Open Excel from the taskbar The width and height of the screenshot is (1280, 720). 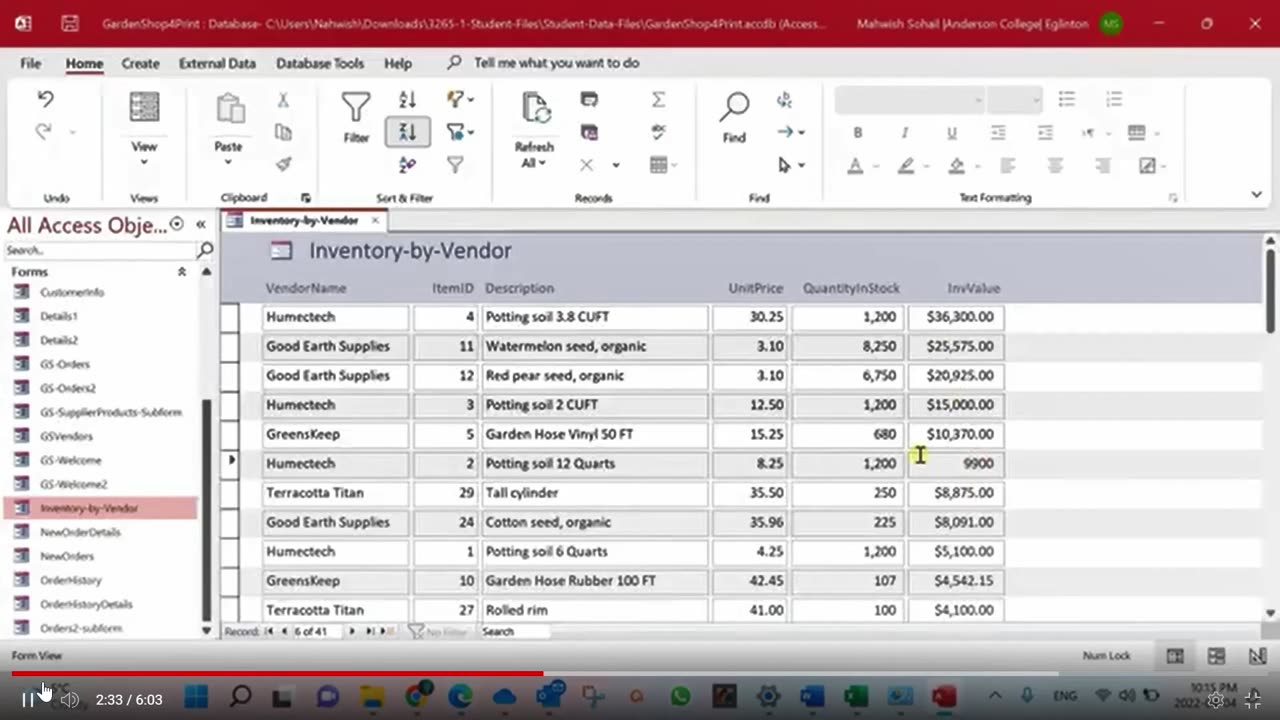point(856,697)
